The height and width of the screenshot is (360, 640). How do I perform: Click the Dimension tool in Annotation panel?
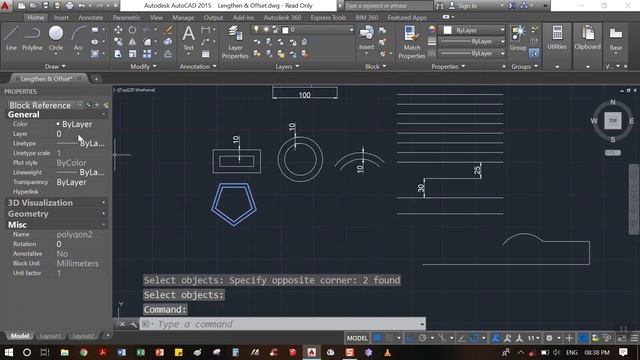tap(205, 30)
